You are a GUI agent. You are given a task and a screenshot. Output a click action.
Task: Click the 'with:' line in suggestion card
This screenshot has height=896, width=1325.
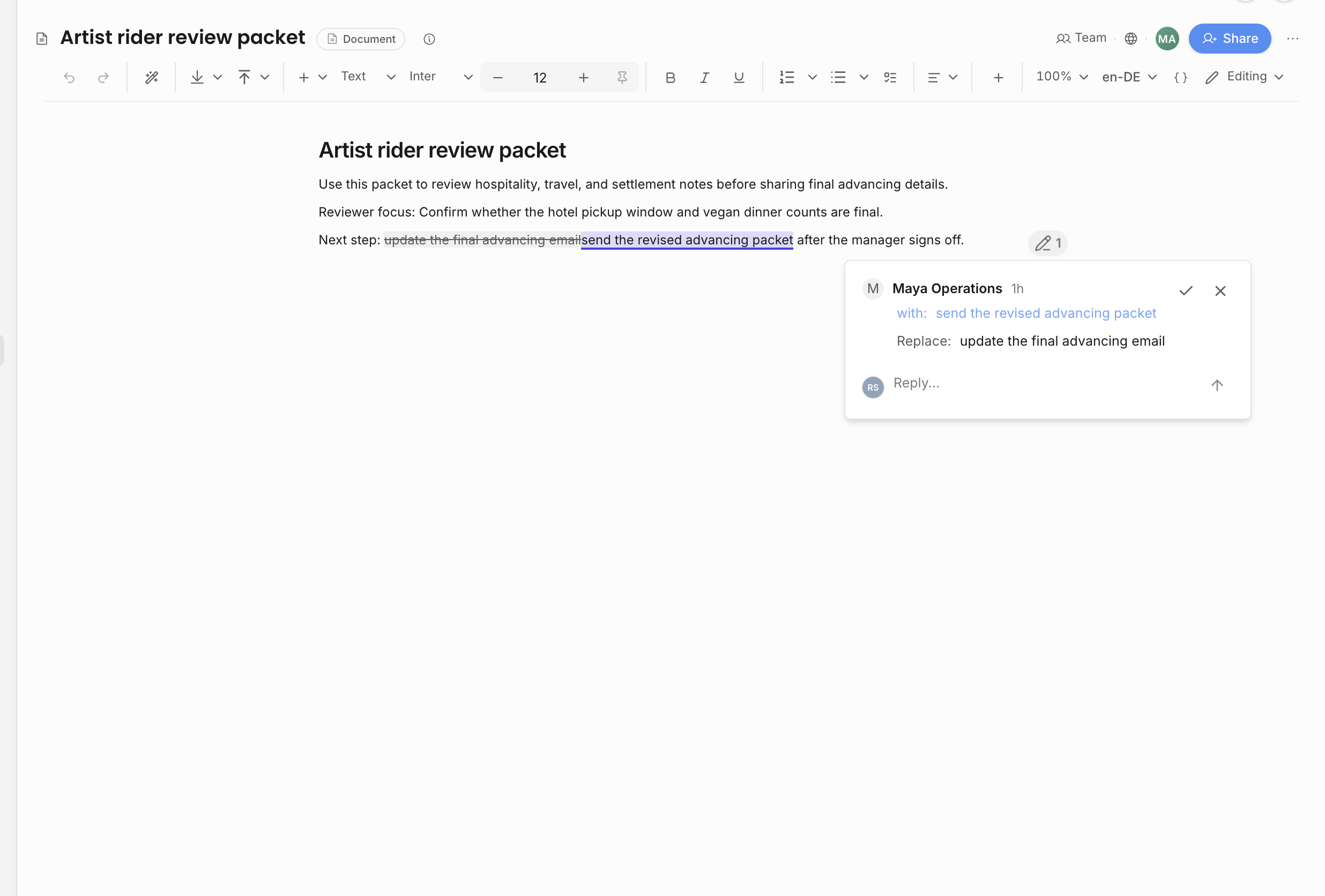point(1026,313)
